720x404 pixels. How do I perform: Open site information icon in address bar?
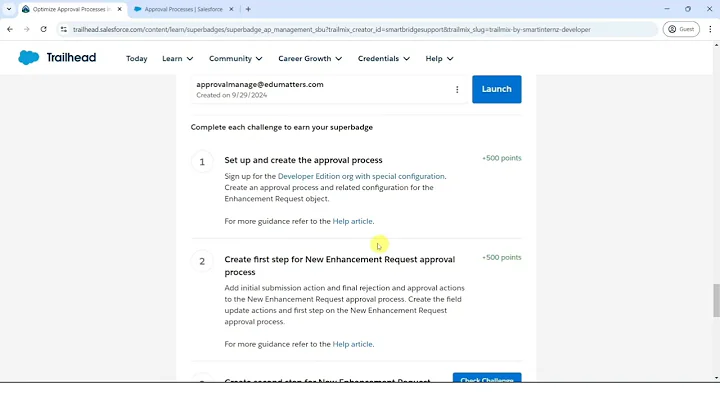click(x=64, y=29)
